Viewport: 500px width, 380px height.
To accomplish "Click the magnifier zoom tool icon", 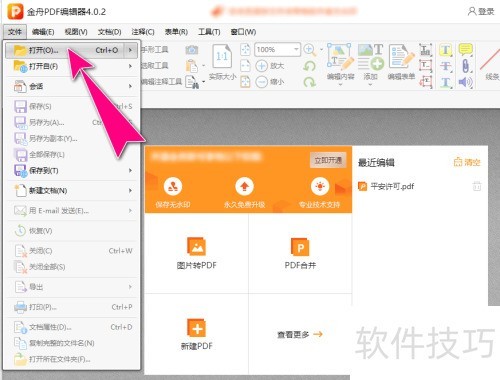I will [x=310, y=50].
